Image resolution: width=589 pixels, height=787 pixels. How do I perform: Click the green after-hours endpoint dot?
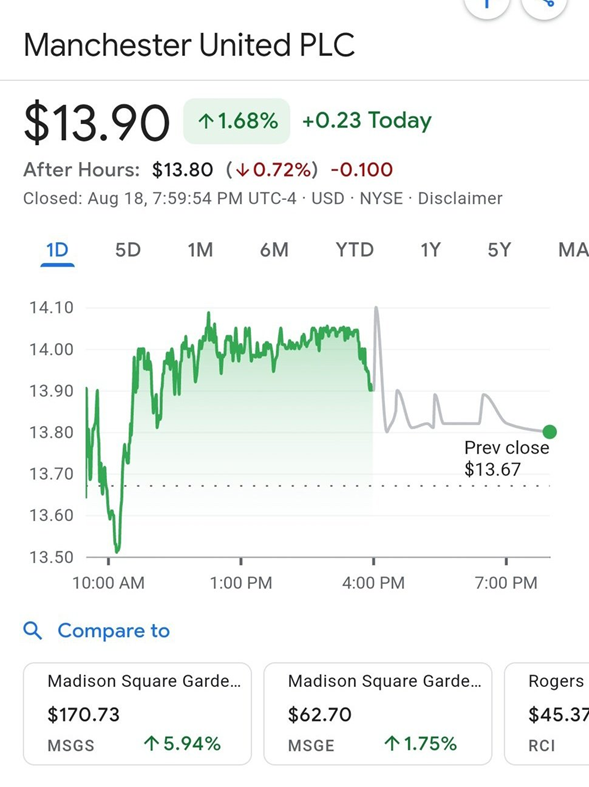click(x=549, y=432)
